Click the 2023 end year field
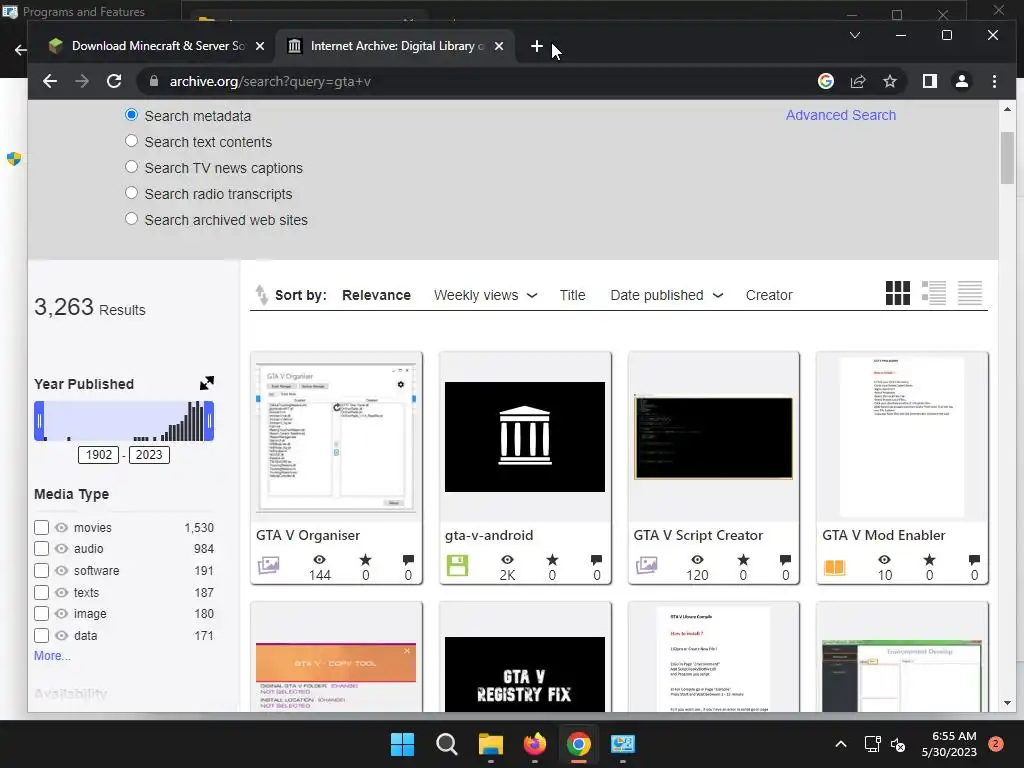1024x768 pixels. pos(149,455)
